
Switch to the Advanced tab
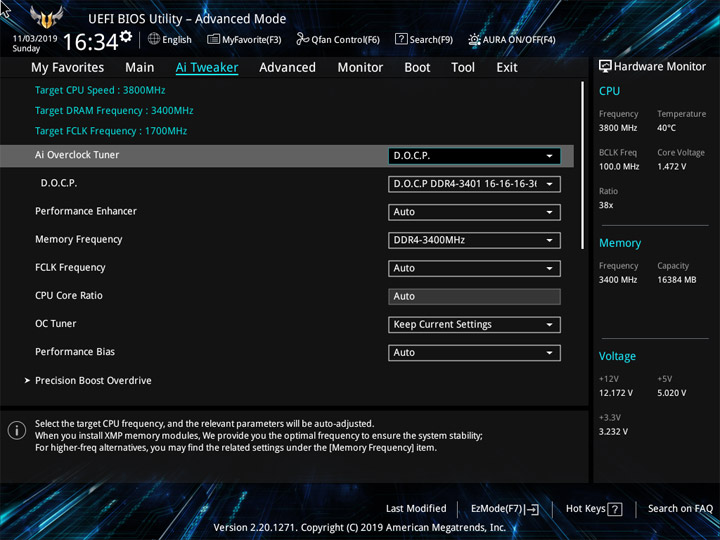[287, 68]
